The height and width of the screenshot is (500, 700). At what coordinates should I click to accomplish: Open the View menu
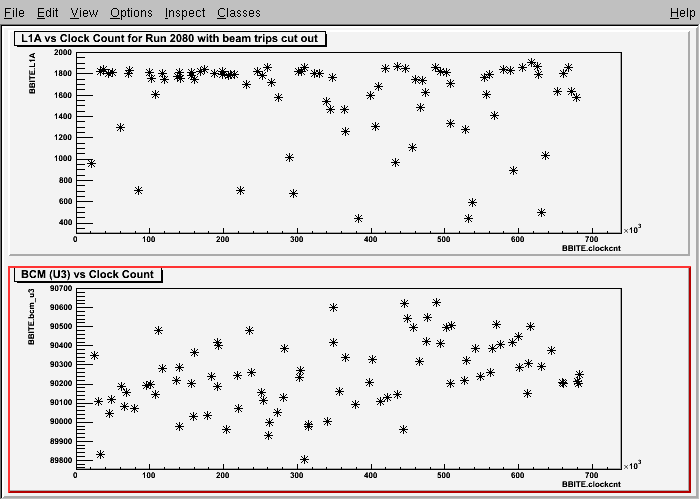pyautogui.click(x=84, y=13)
